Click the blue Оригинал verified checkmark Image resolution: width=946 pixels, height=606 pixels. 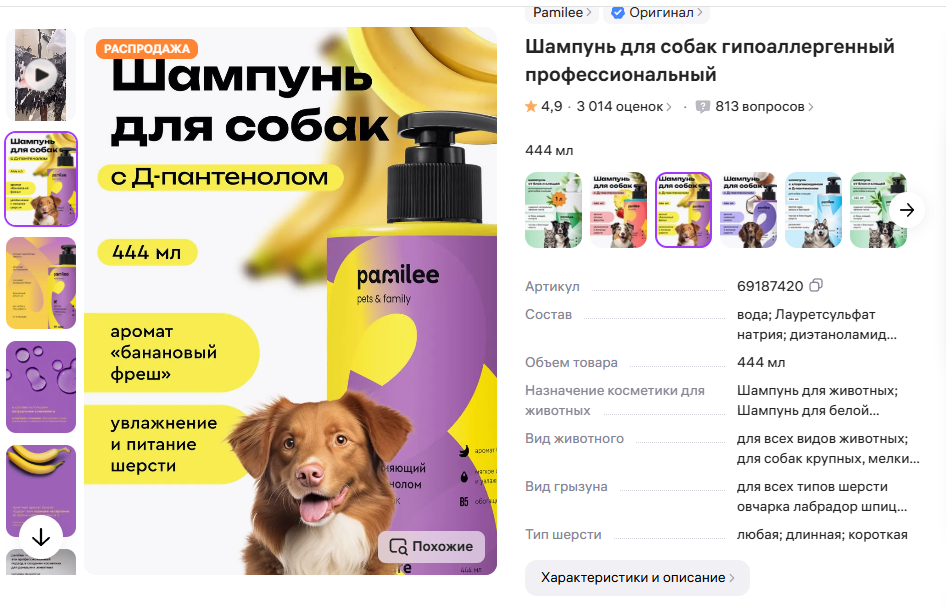[617, 13]
